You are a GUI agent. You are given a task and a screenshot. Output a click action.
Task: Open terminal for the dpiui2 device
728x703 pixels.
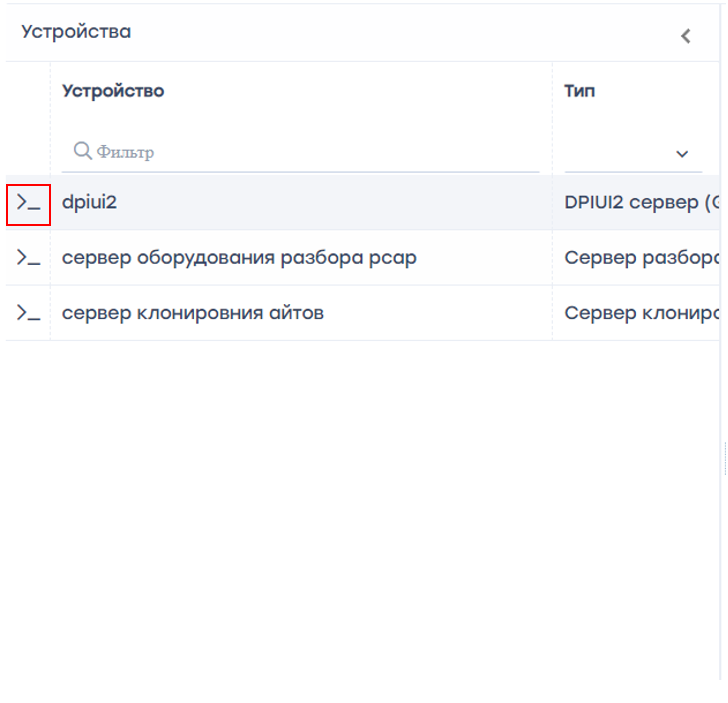point(28,203)
